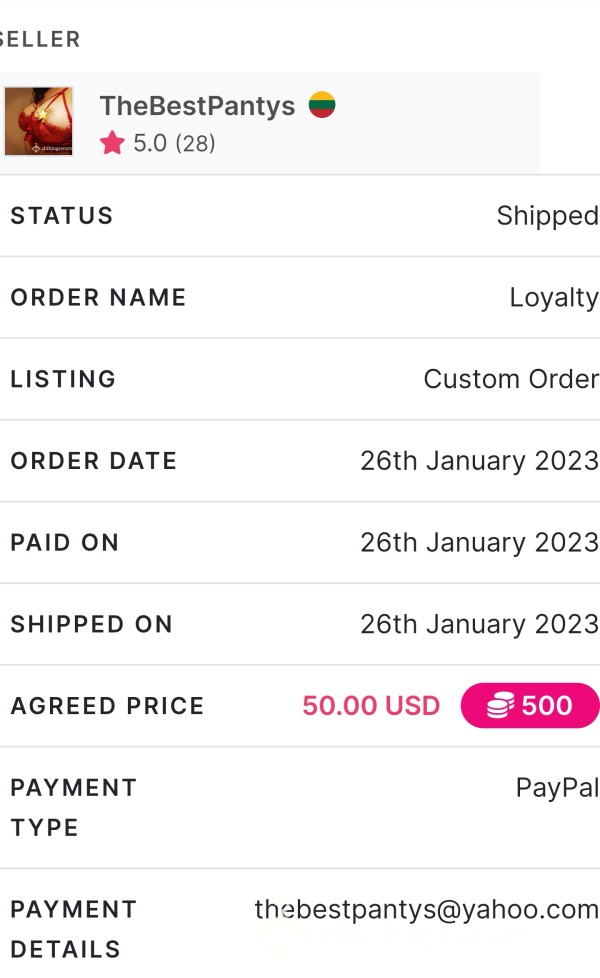Open the 5.0 (28) reviews count
The height and width of the screenshot is (978, 600).
coord(174,143)
